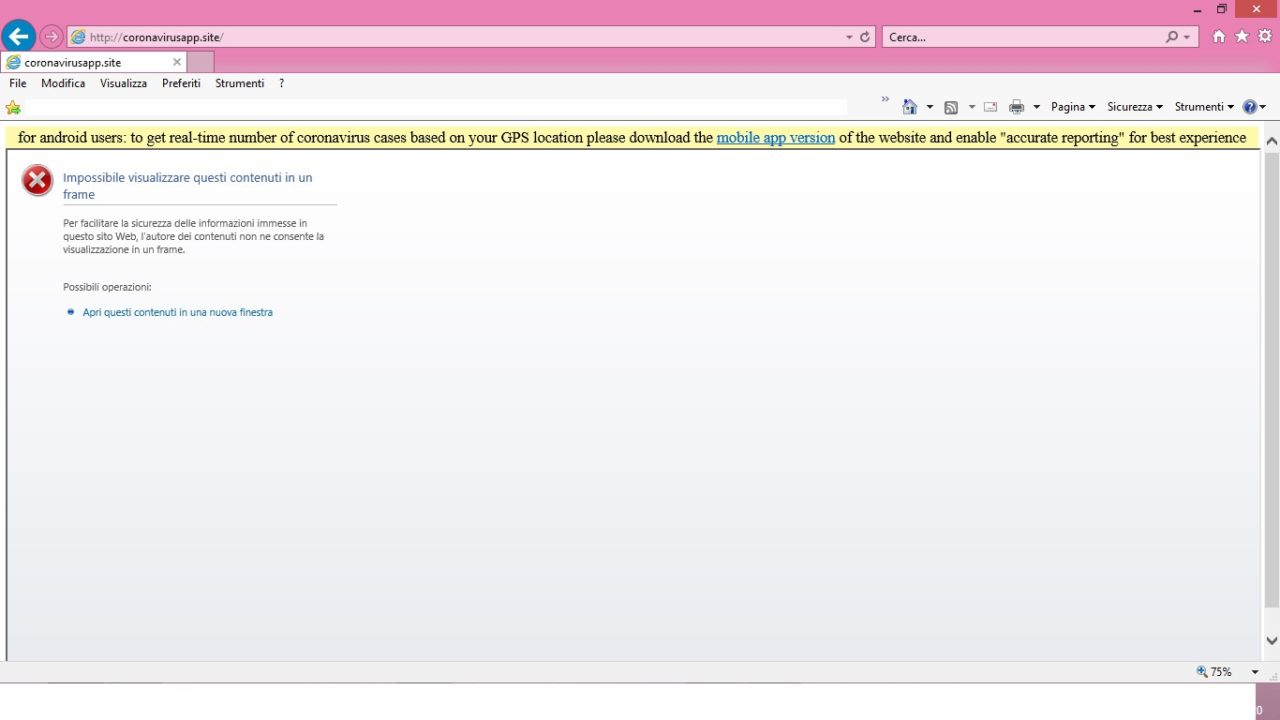Expand the Pagina dropdown
Screen dimensions: 1280x720
point(1071,106)
